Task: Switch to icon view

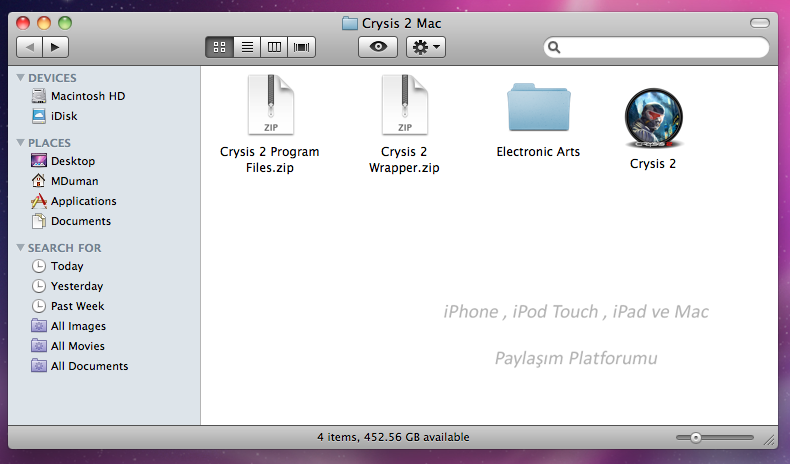Action: click(x=220, y=47)
